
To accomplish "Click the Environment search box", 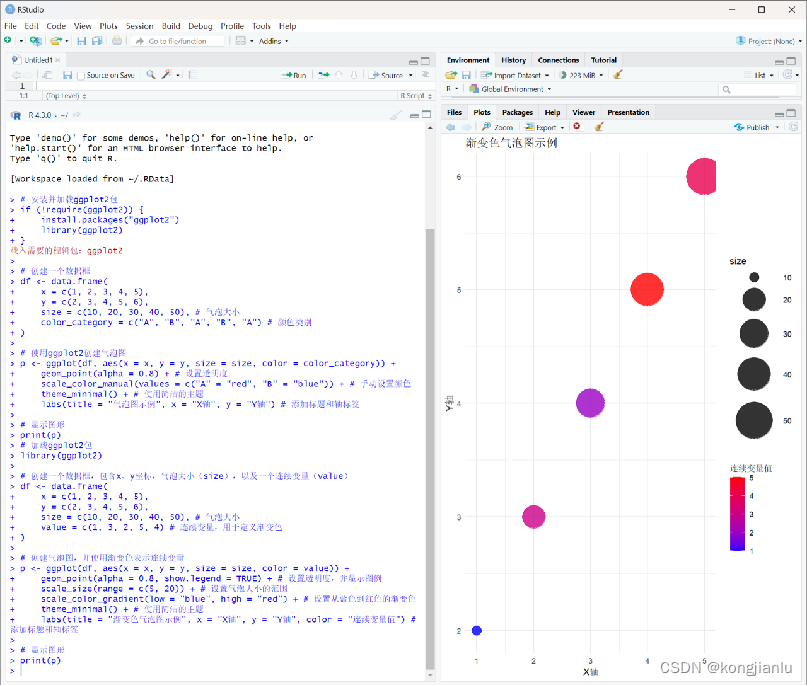I will (x=758, y=90).
